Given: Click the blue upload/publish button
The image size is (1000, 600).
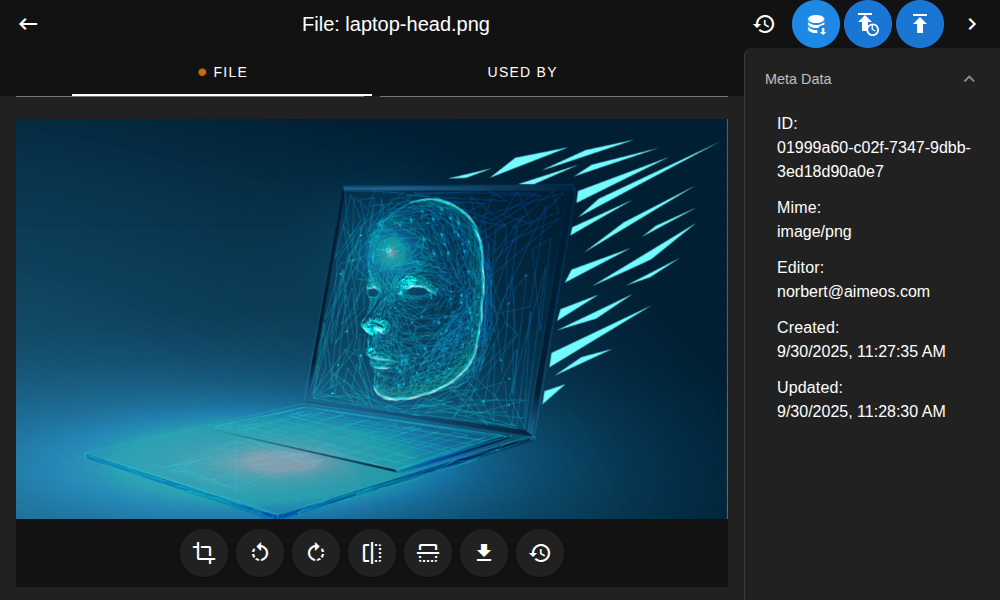Looking at the screenshot, I should point(920,24).
